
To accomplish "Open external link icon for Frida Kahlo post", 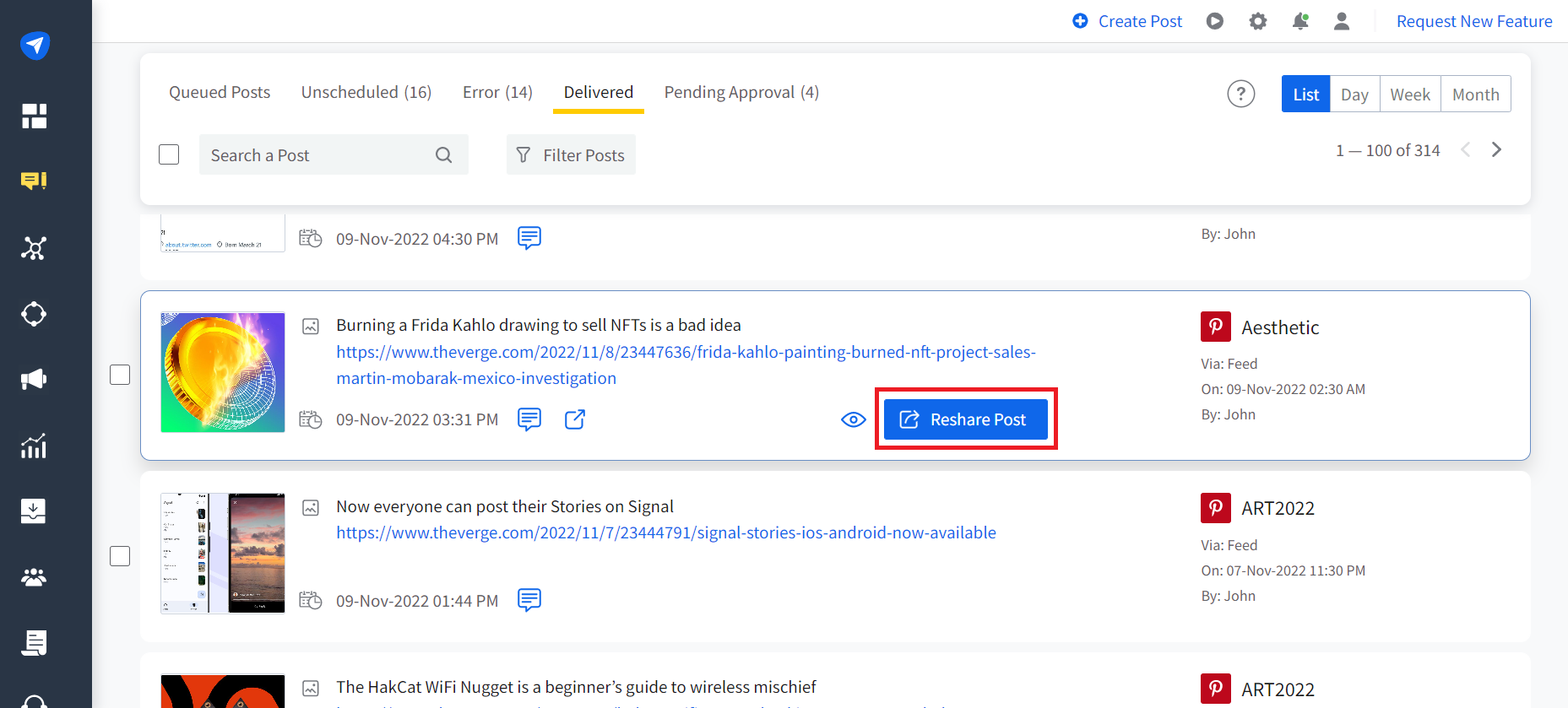I will [x=574, y=419].
